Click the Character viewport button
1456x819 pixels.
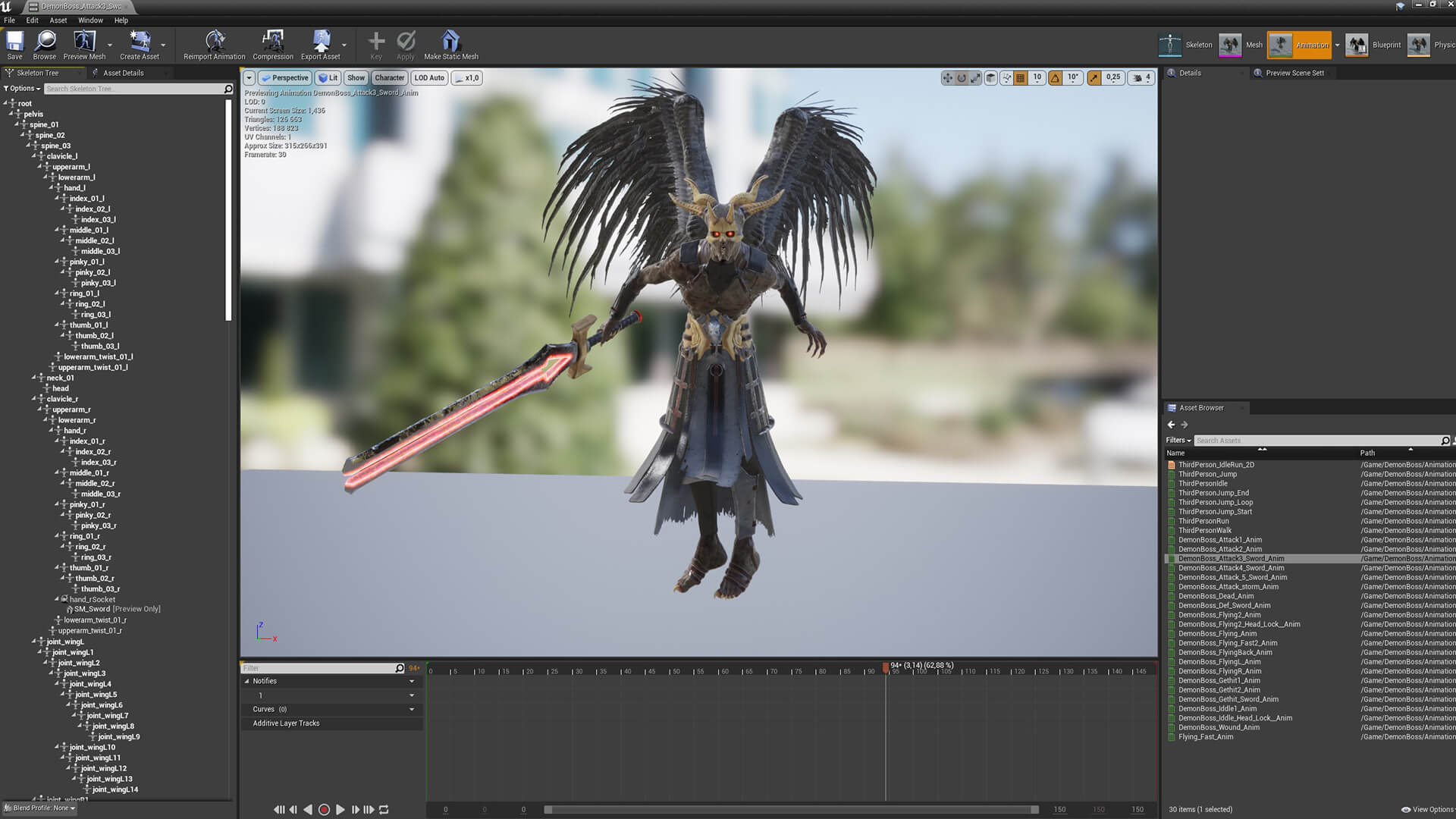(x=389, y=78)
